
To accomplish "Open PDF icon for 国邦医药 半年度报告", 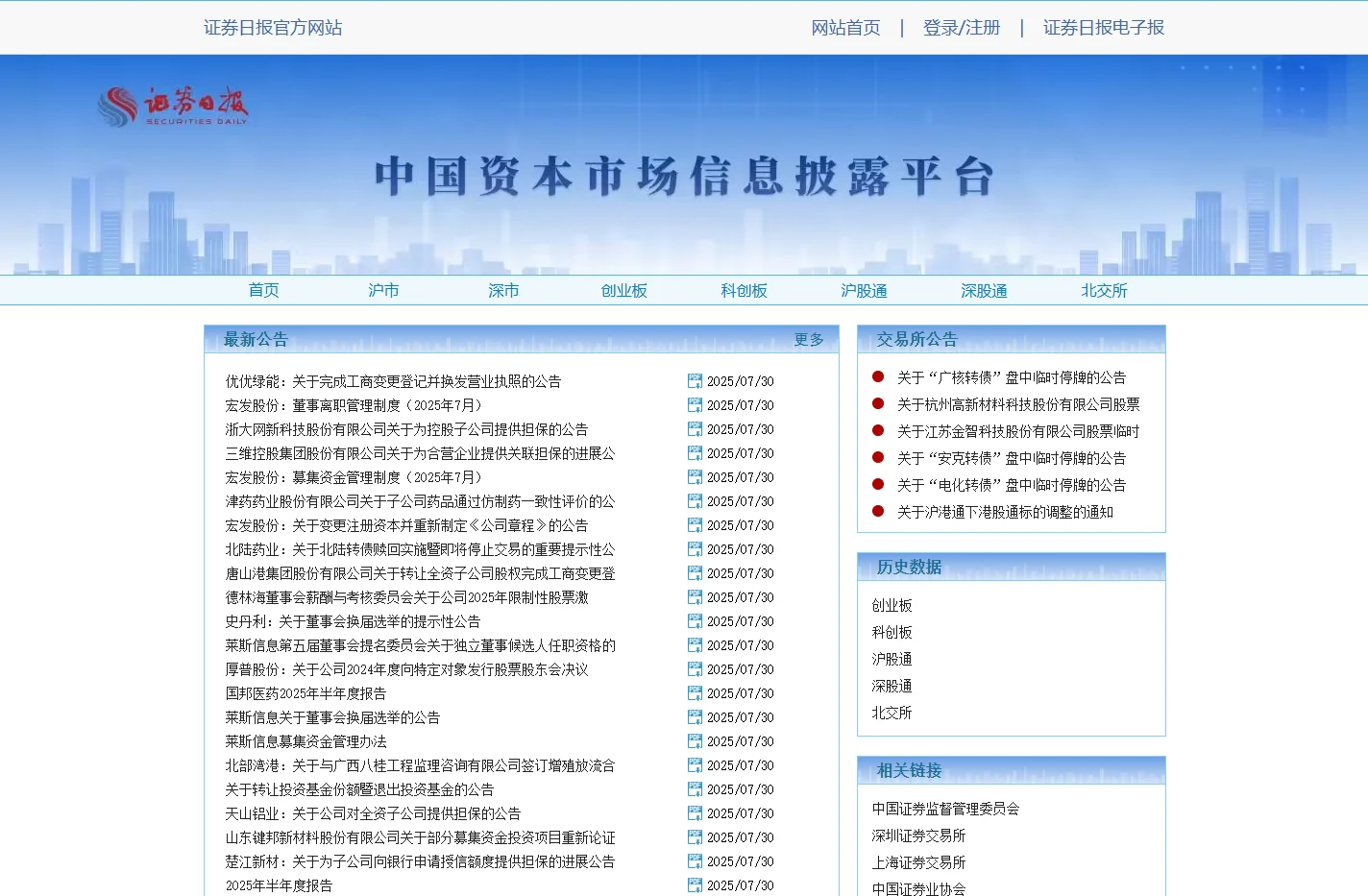I will click(695, 693).
